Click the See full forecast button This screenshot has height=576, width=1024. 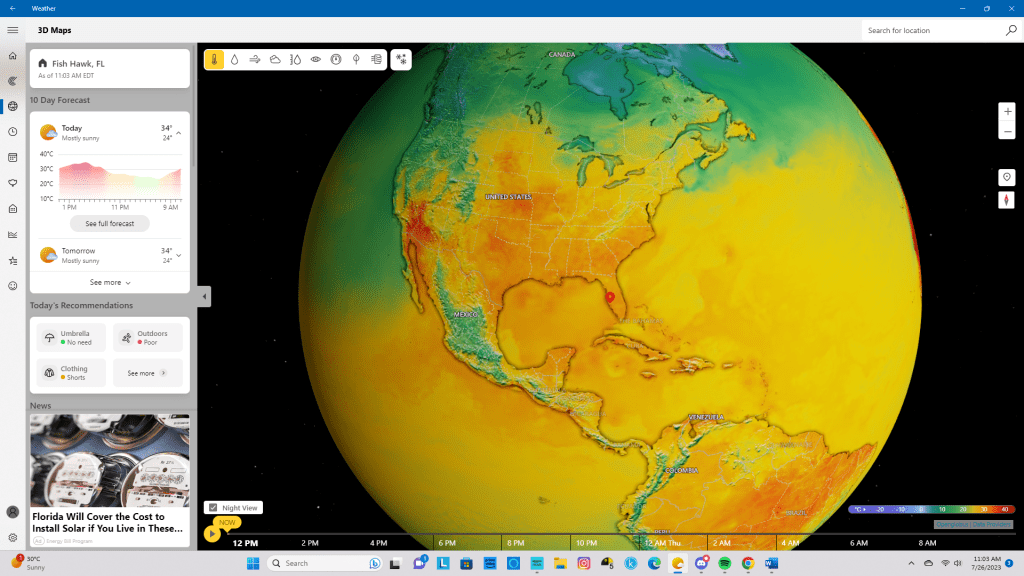coord(110,223)
